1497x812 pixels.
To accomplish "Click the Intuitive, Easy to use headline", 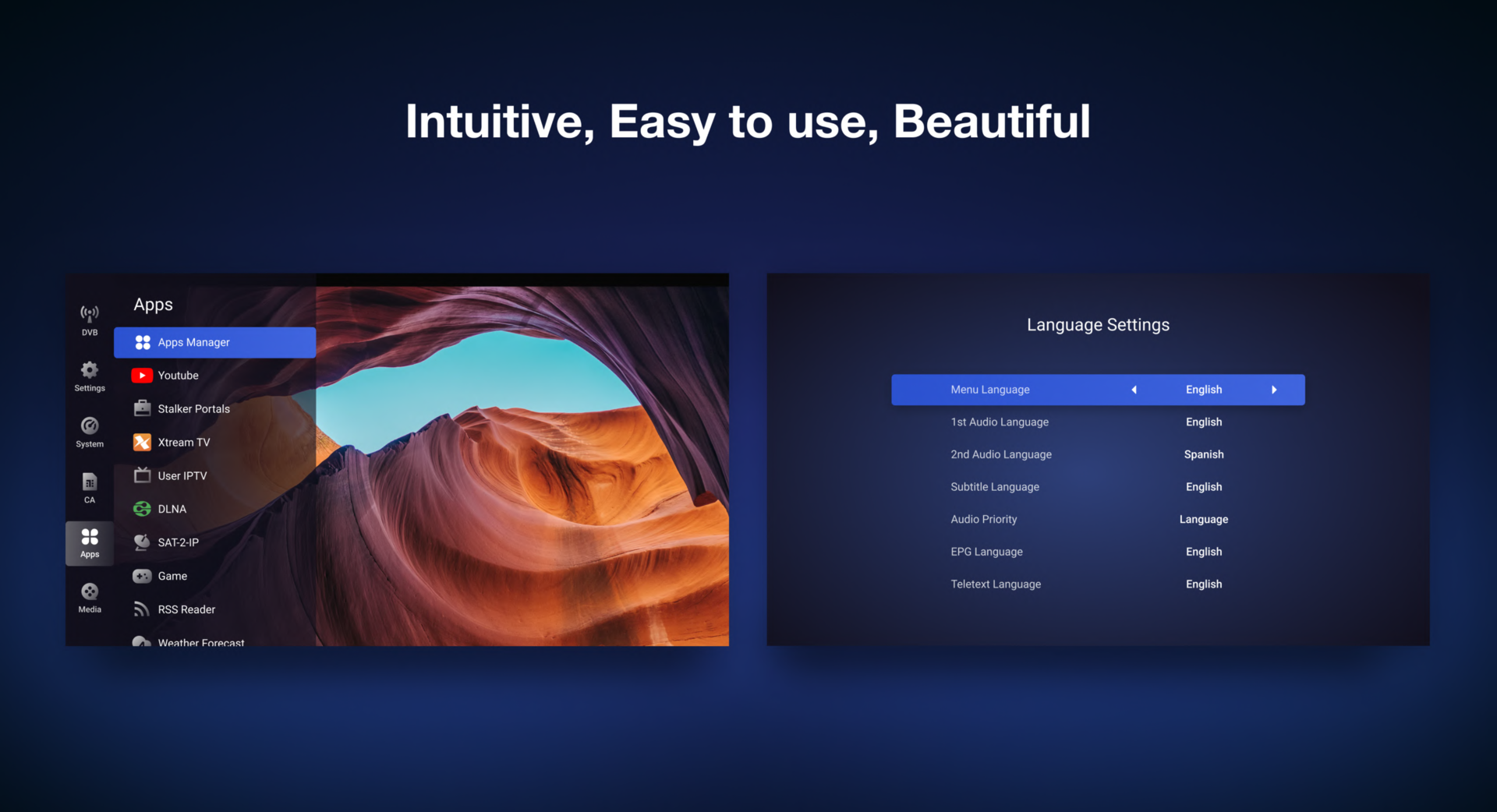I will pos(748,122).
